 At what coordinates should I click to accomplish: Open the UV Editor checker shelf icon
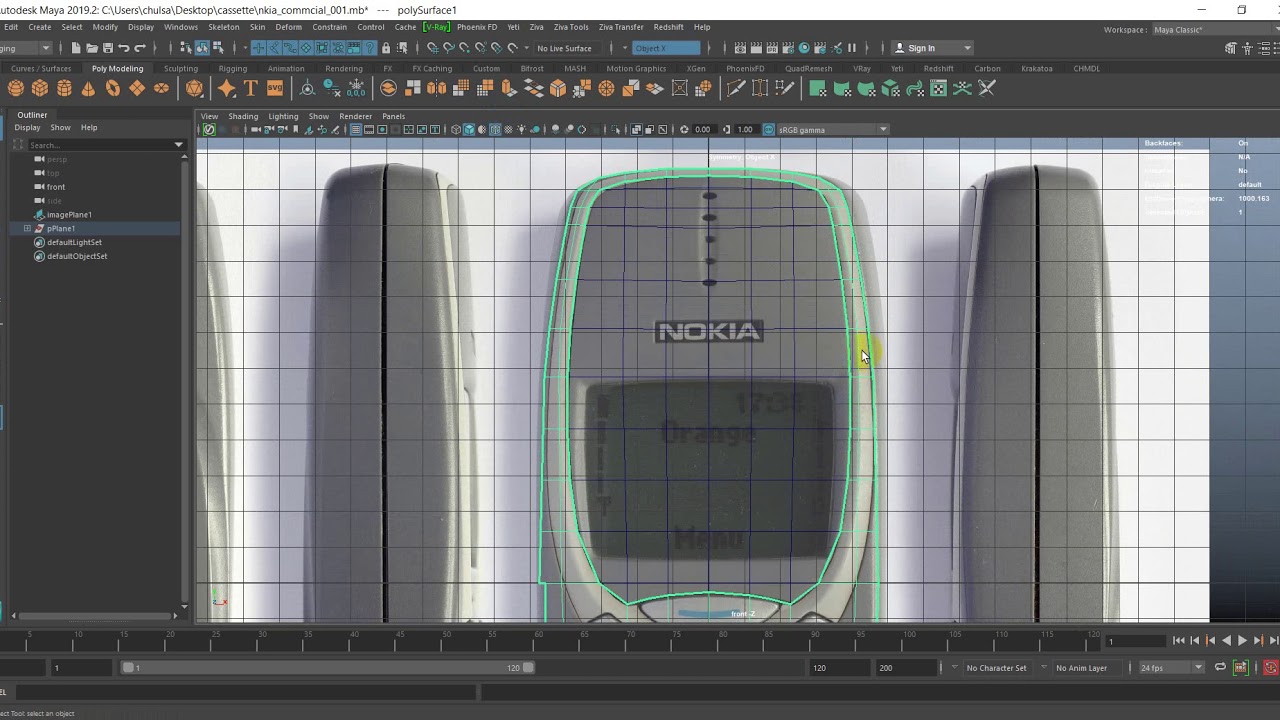(x=938, y=88)
